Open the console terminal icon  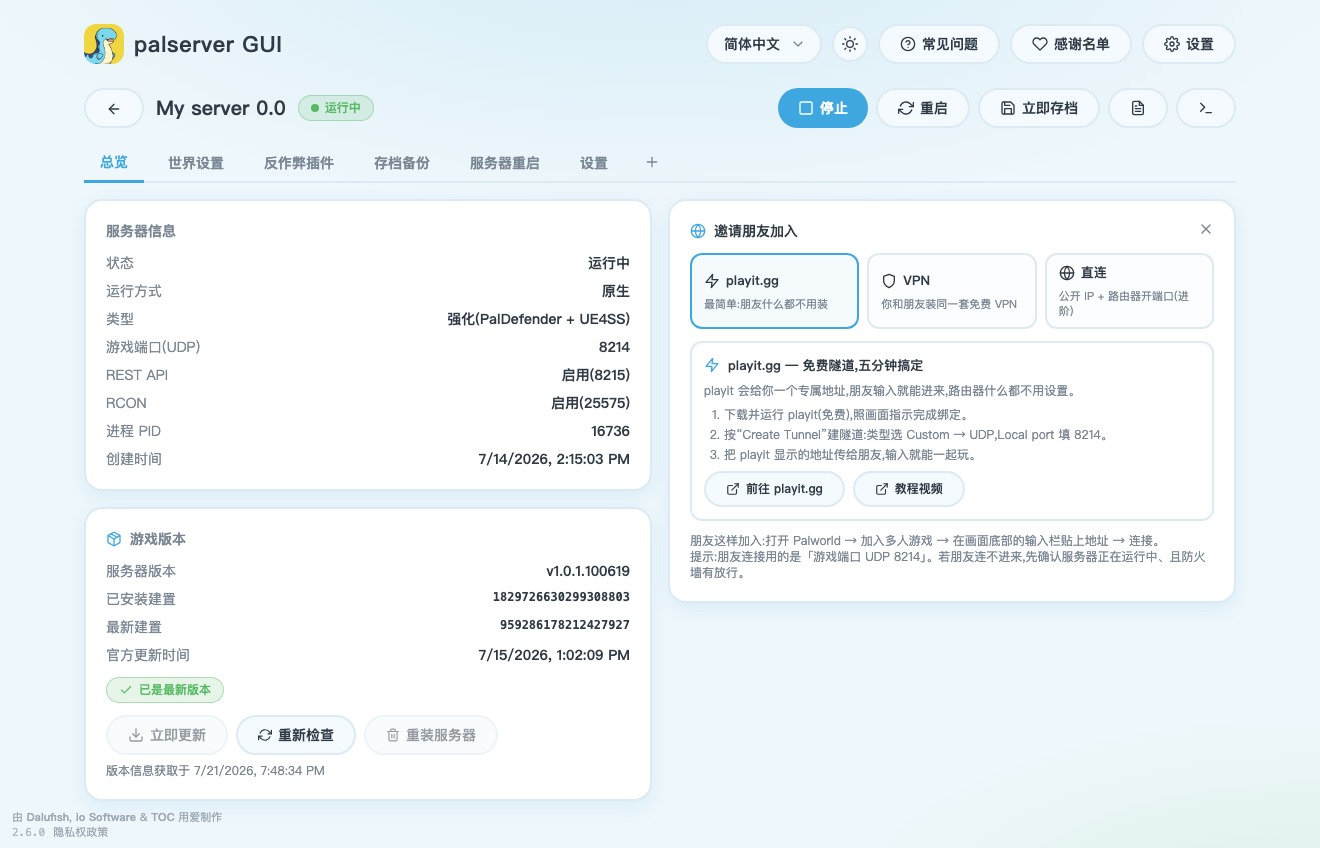[x=1206, y=108]
